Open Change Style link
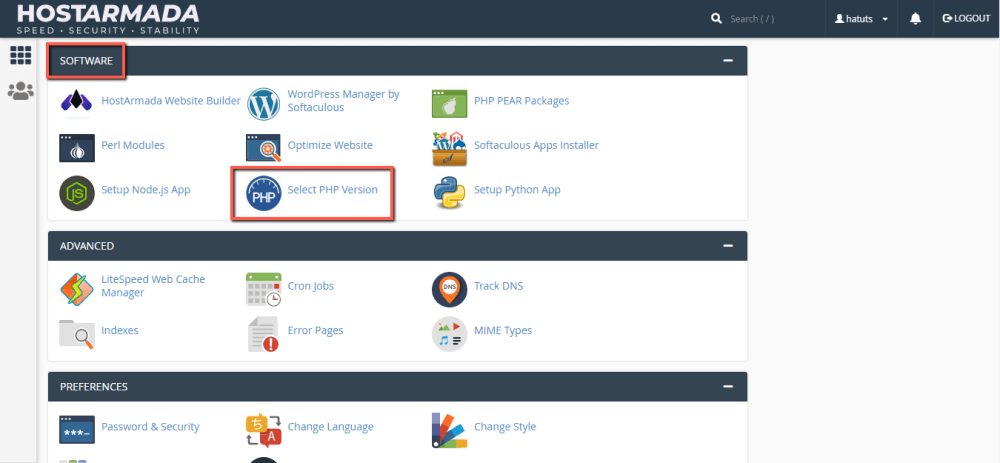Screen dimensions: 1000x463 pyautogui.click(x=505, y=427)
